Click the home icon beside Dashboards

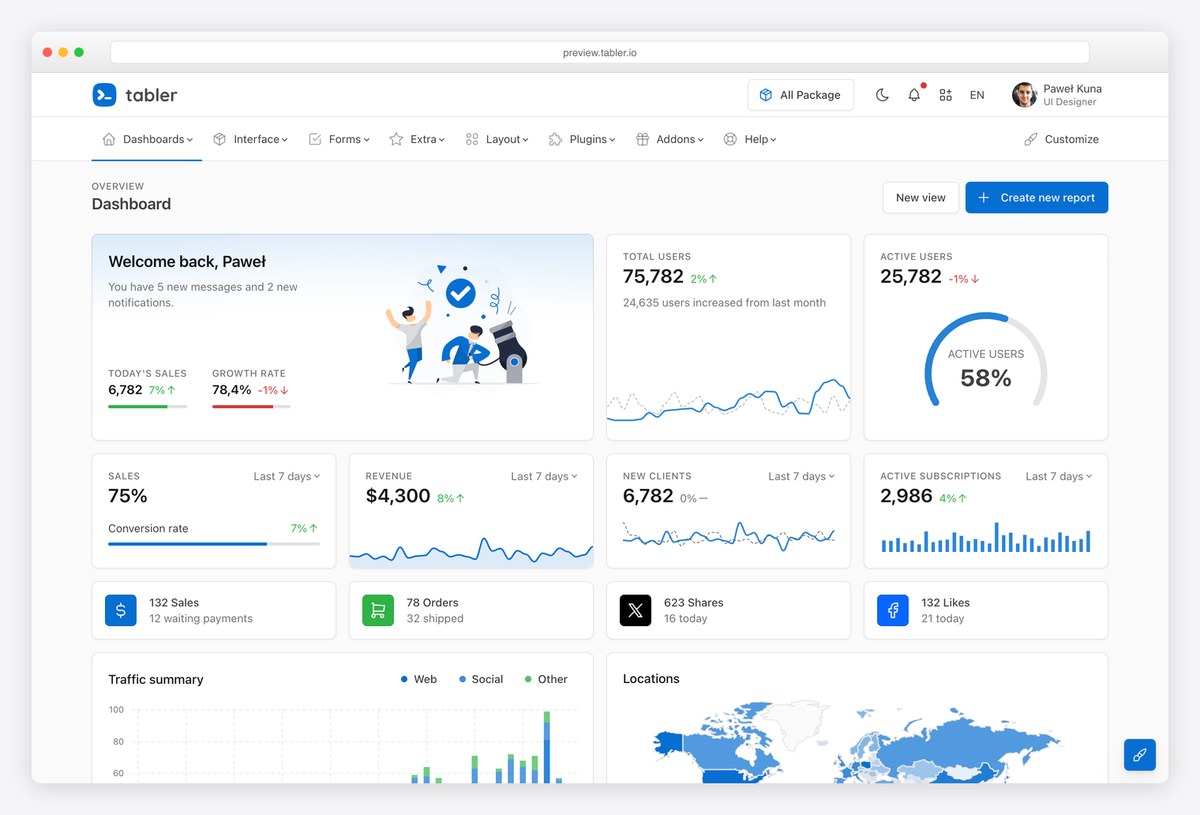pyautogui.click(x=109, y=139)
